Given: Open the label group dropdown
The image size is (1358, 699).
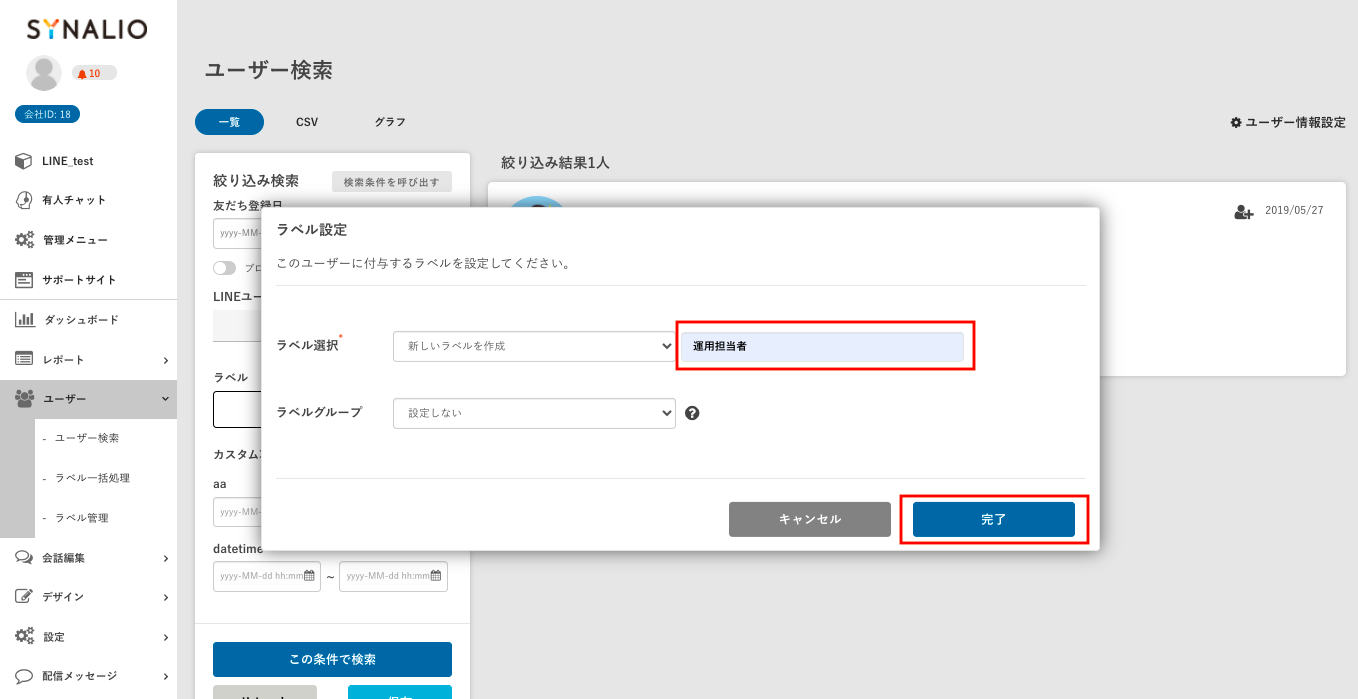Looking at the screenshot, I should tap(534, 412).
